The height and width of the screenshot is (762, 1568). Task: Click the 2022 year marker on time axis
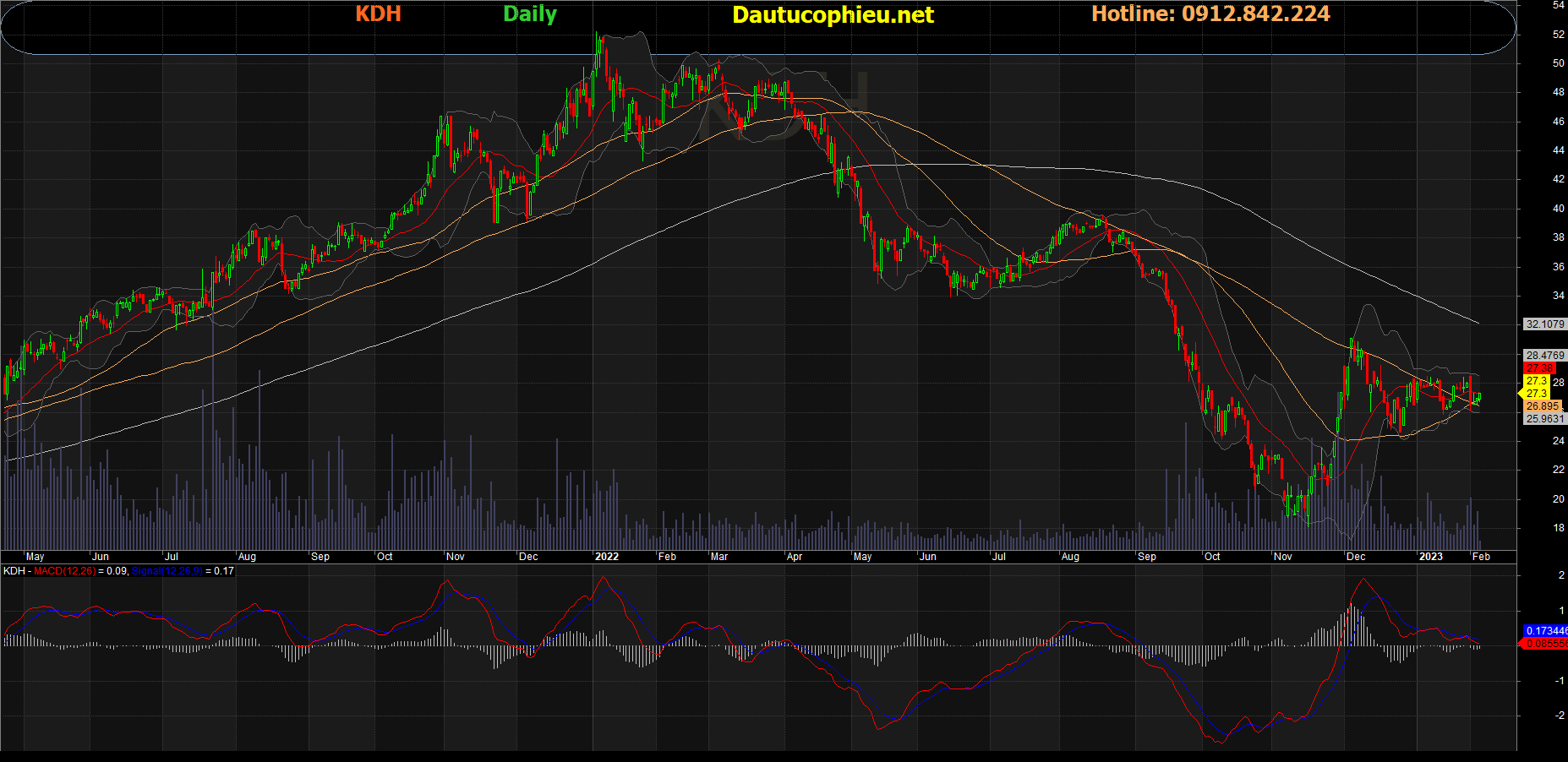606,557
